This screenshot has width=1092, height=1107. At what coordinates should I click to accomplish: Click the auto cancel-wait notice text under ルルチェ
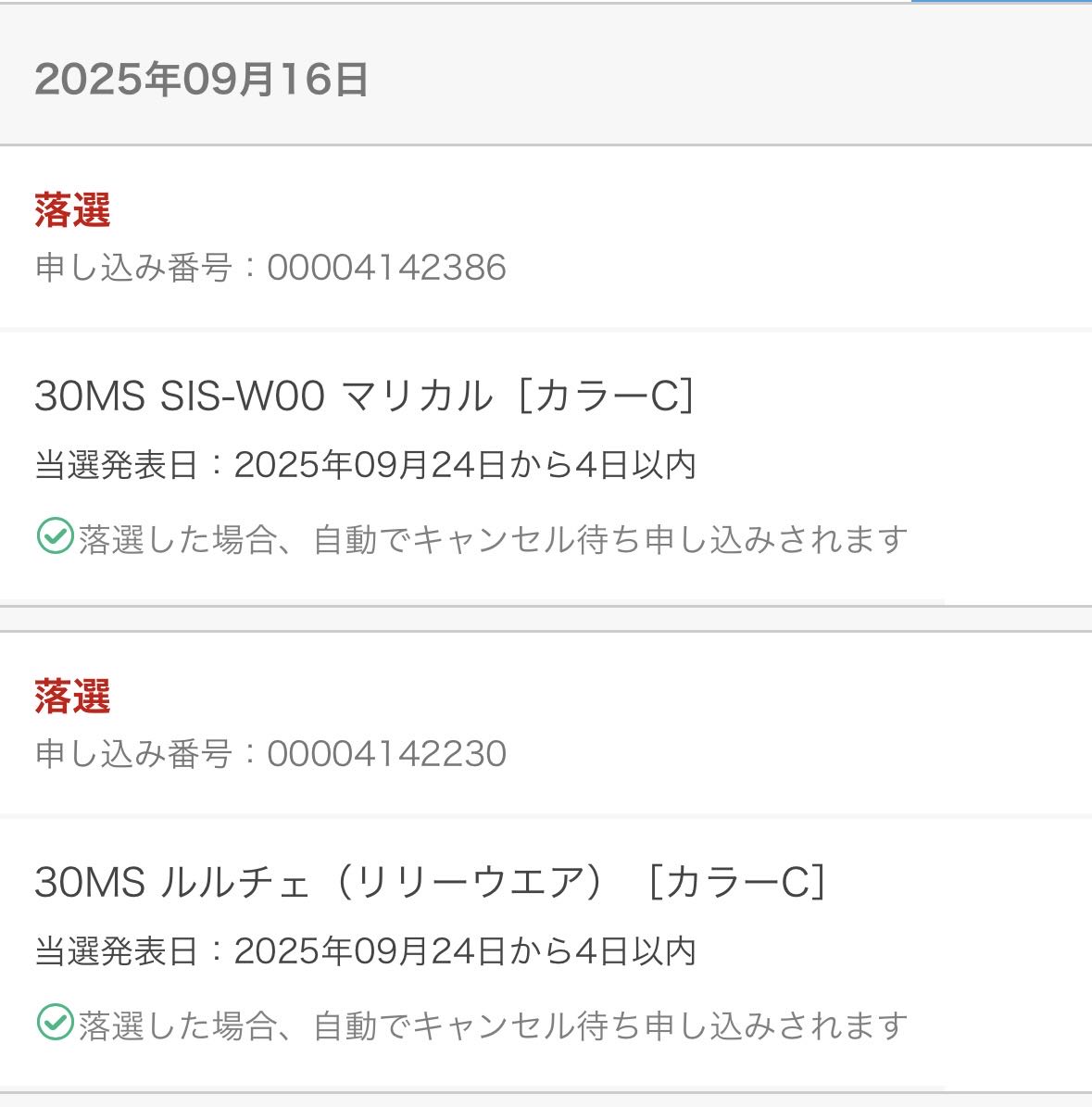tap(492, 1025)
